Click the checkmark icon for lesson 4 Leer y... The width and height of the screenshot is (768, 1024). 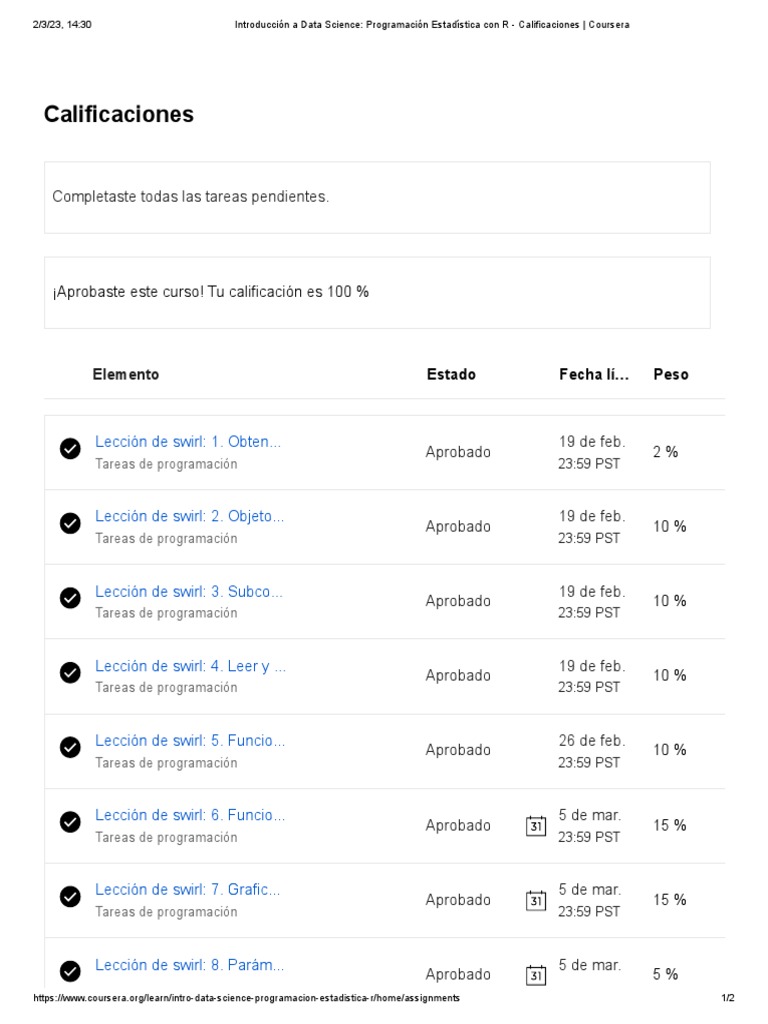70,673
